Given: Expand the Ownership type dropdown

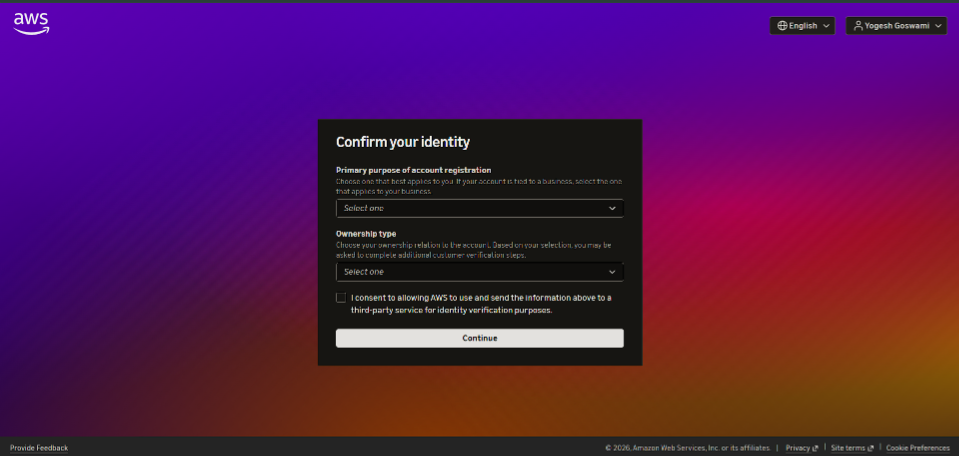Looking at the screenshot, I should (x=480, y=272).
